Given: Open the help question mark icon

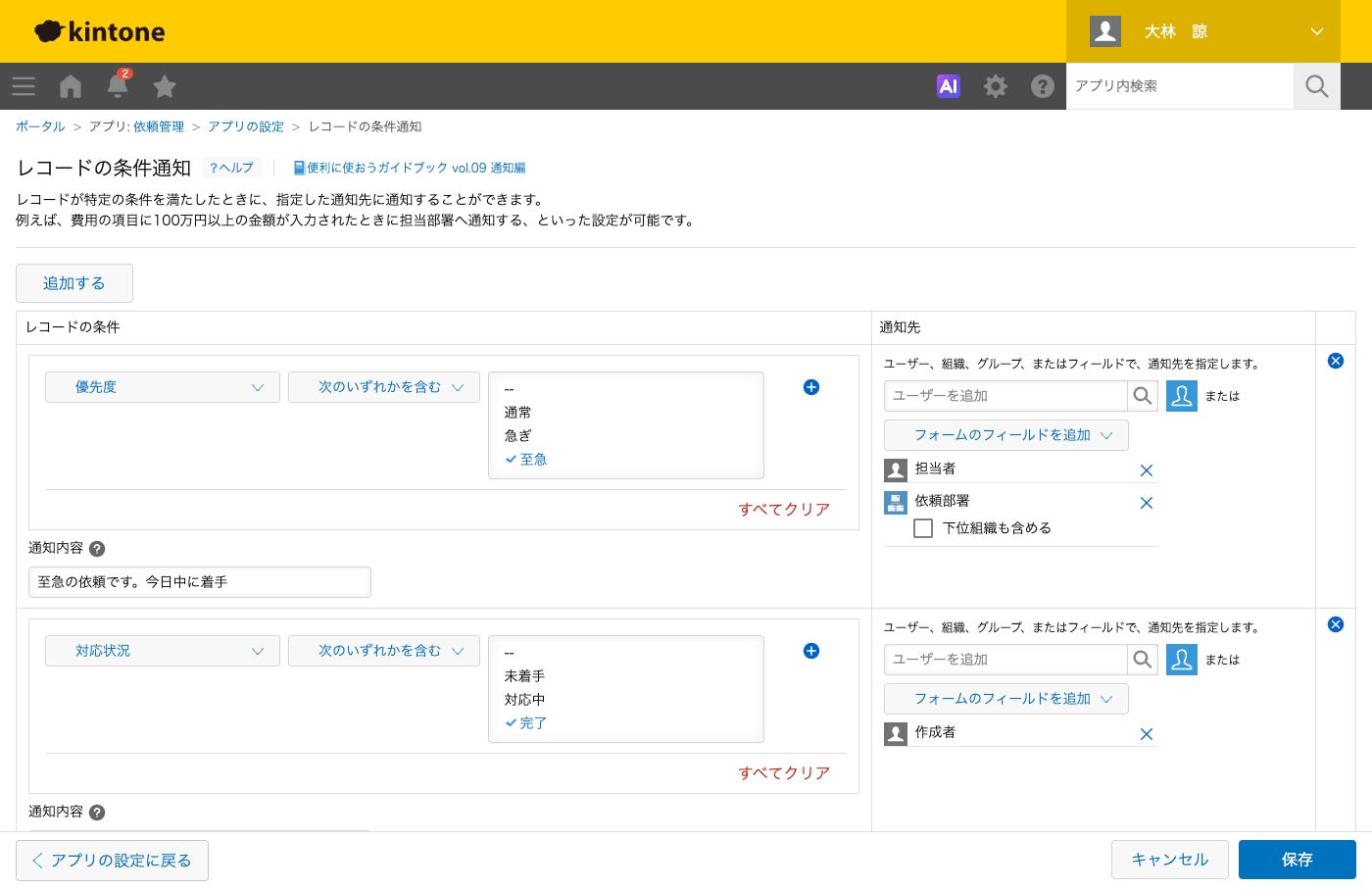Looking at the screenshot, I should point(1043,87).
